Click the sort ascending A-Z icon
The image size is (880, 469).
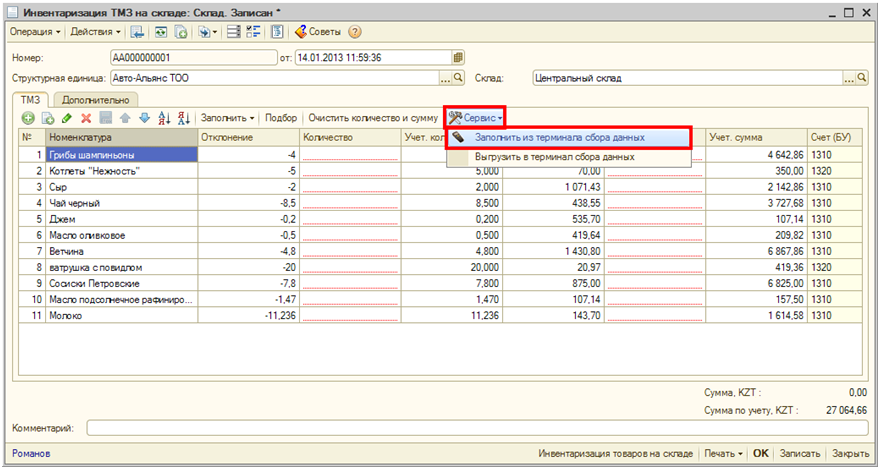pyautogui.click(x=164, y=118)
